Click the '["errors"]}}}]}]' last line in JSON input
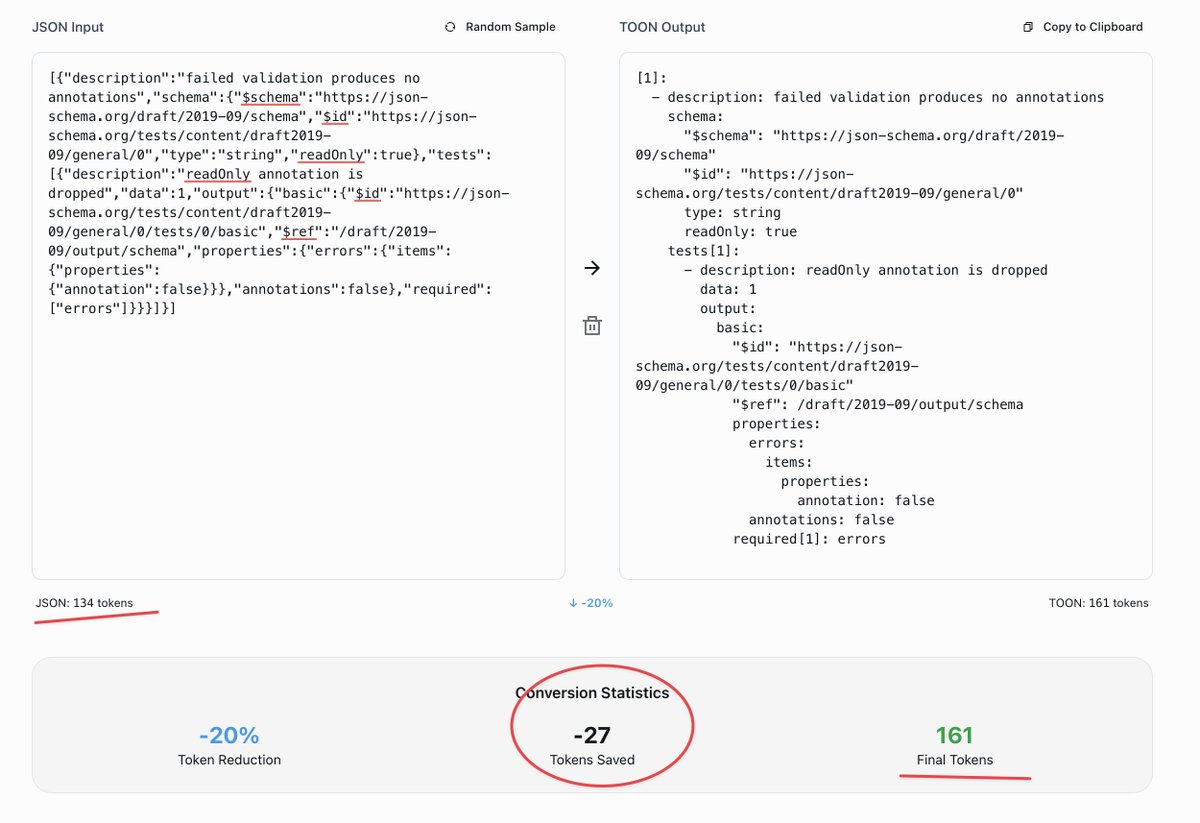 113,309
